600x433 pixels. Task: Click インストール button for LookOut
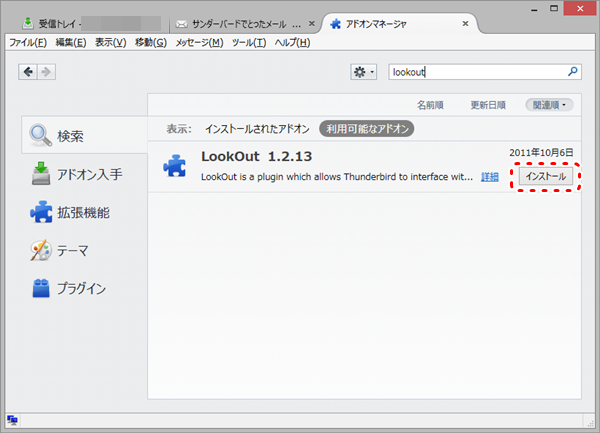(546, 176)
